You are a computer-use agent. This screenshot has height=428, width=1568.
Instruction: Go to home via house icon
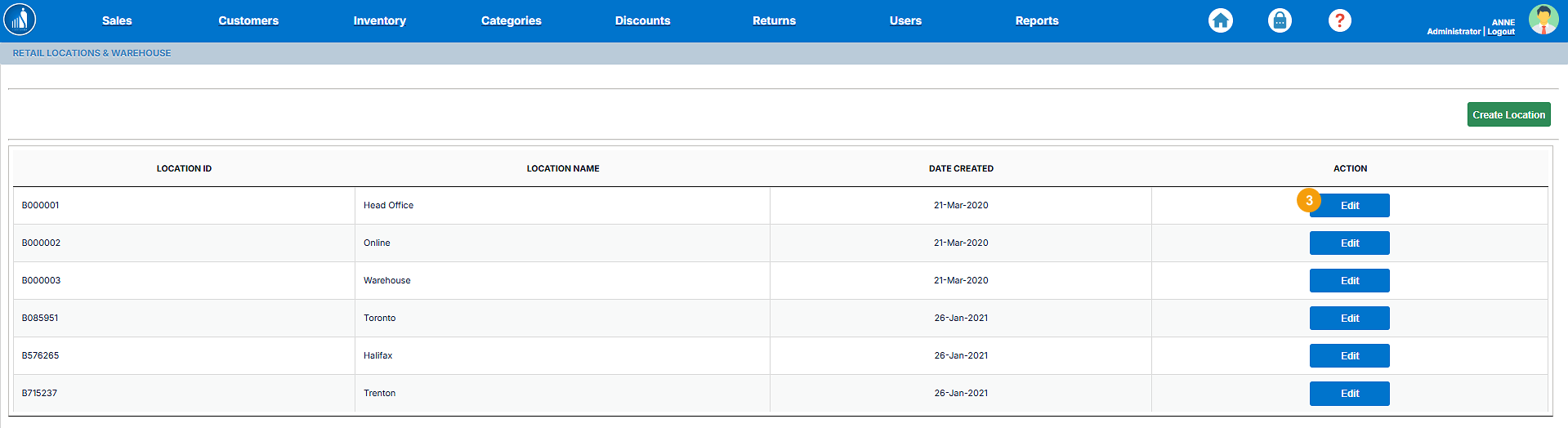[x=1220, y=20]
